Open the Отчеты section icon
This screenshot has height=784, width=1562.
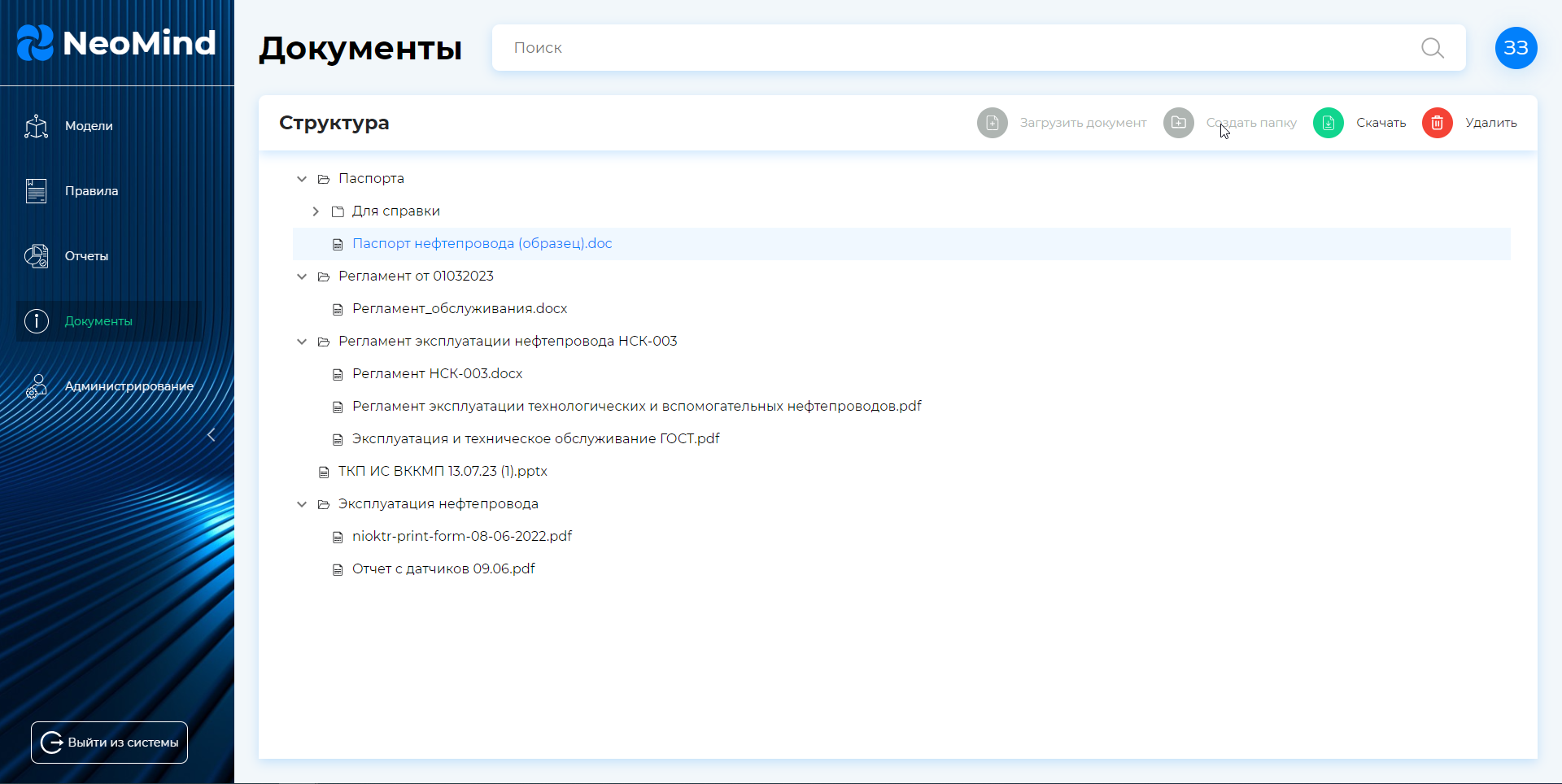[37, 256]
